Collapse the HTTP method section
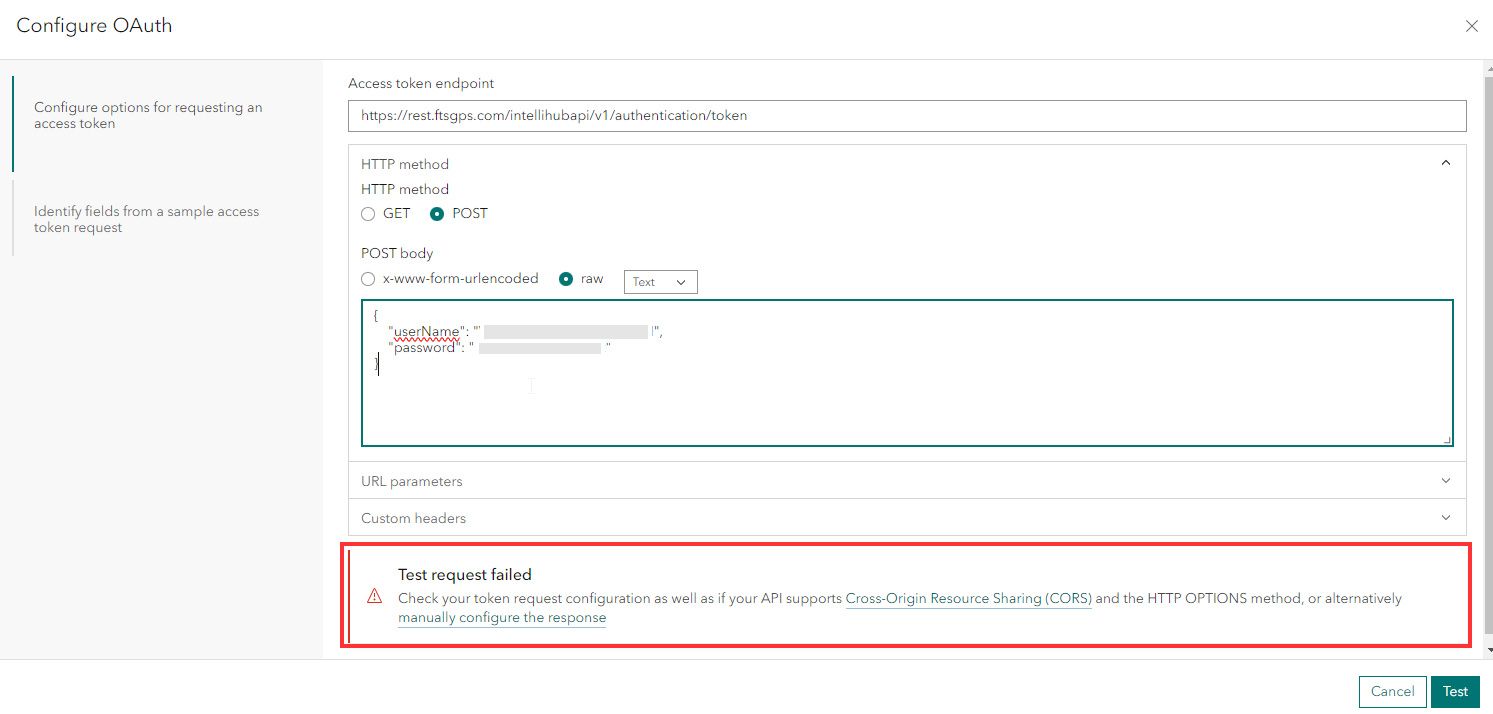 click(1446, 163)
